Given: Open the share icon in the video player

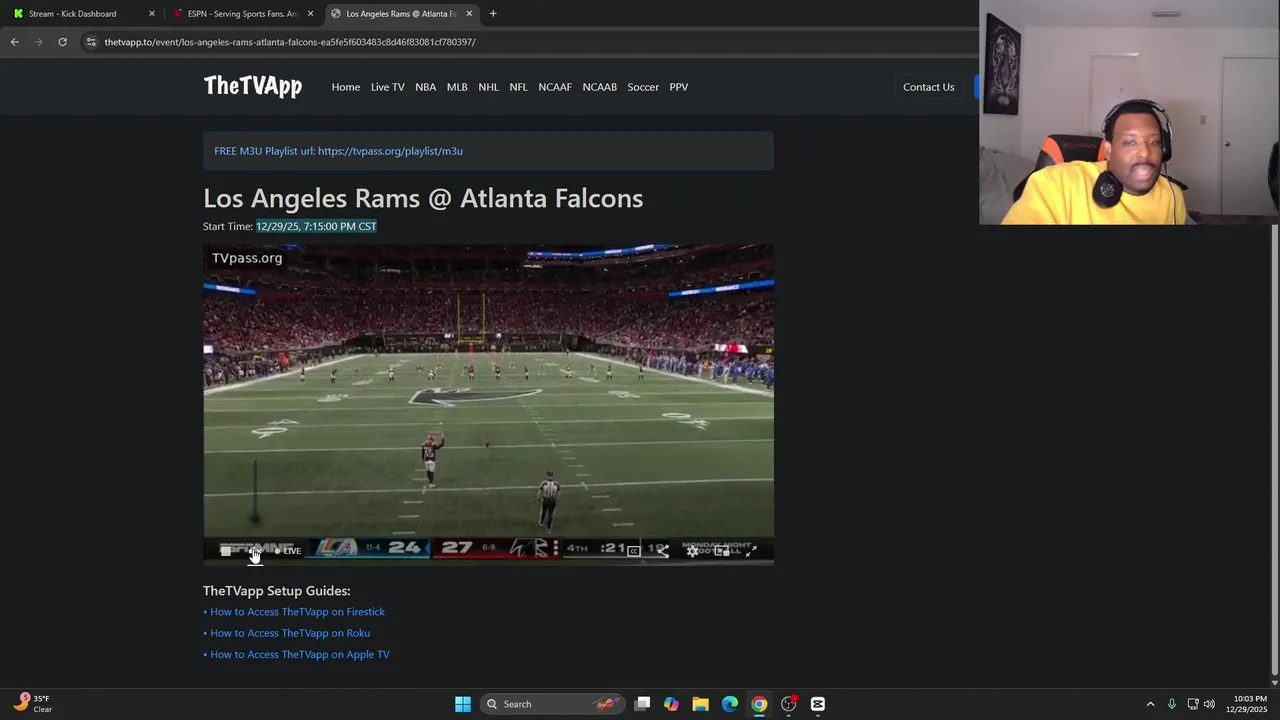Looking at the screenshot, I should 663,551.
